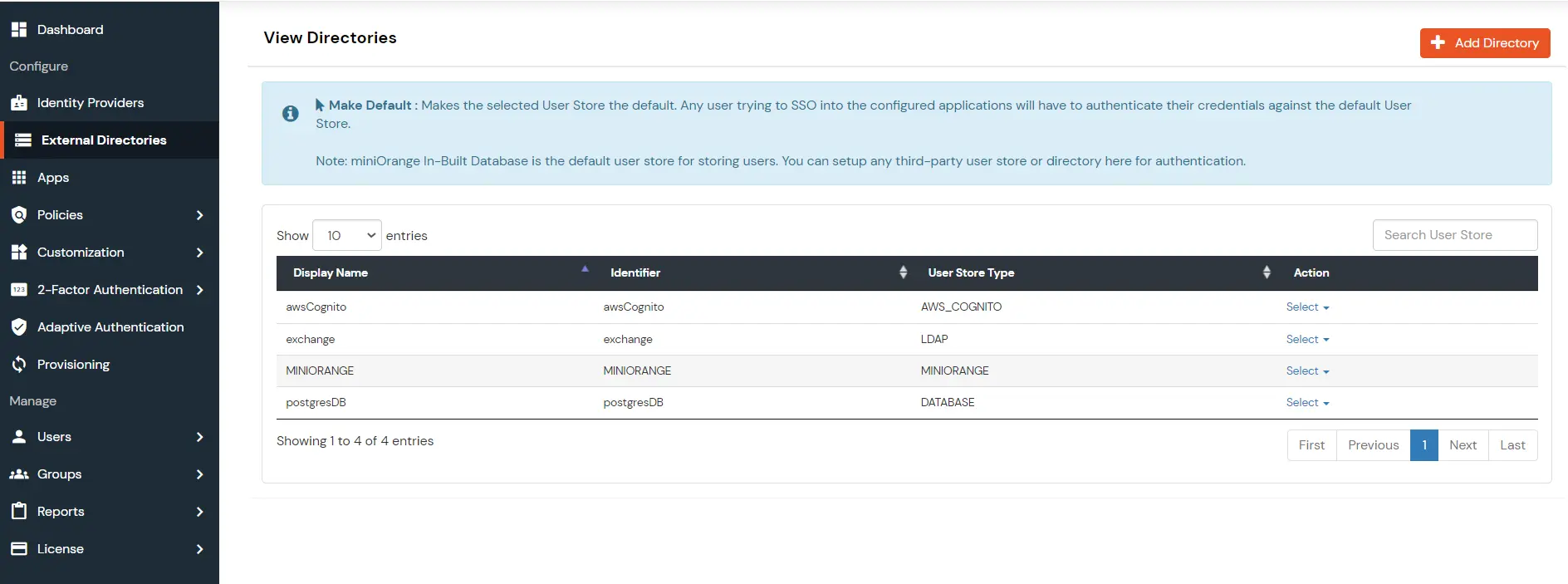This screenshot has height=584, width=1568.
Task: Click the Add Directory button
Action: [1485, 43]
